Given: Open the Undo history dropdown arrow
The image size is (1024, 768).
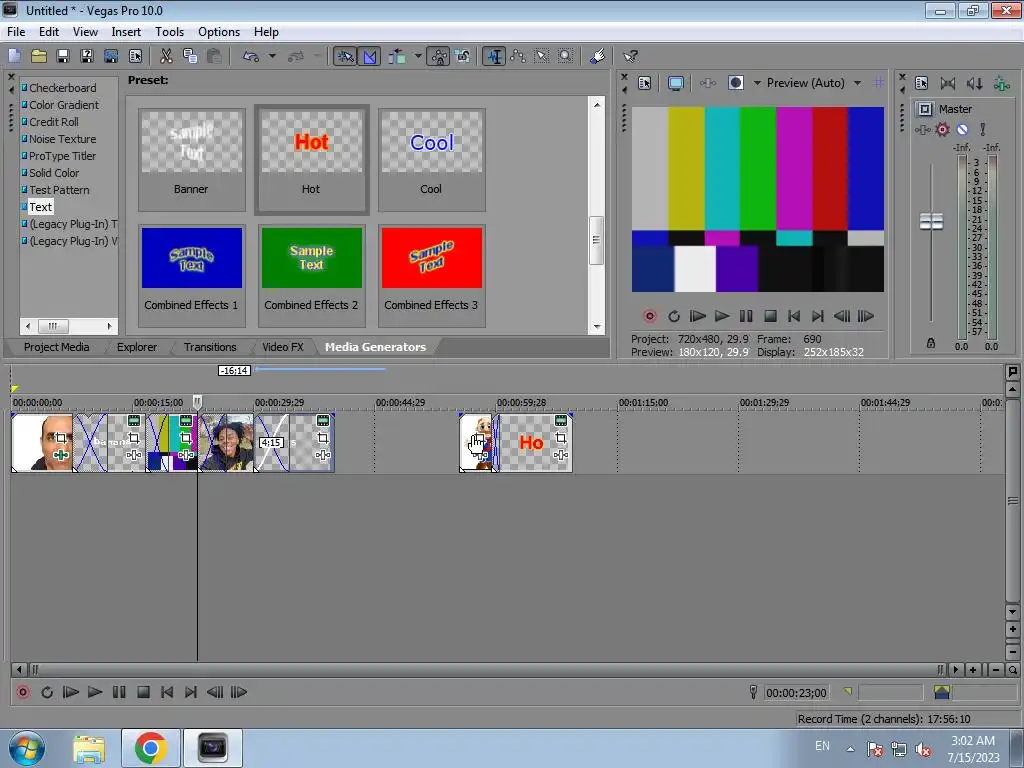Looking at the screenshot, I should [x=272, y=56].
